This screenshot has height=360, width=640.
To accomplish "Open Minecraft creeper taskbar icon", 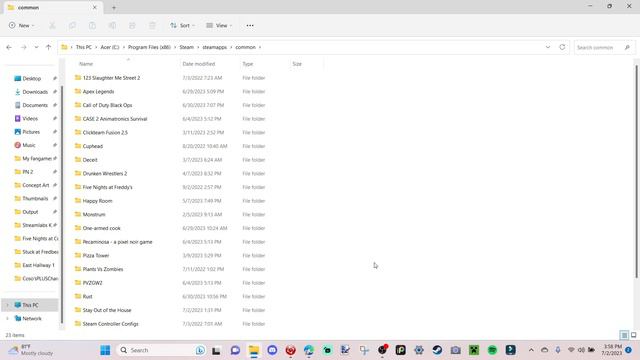I will (x=474, y=350).
